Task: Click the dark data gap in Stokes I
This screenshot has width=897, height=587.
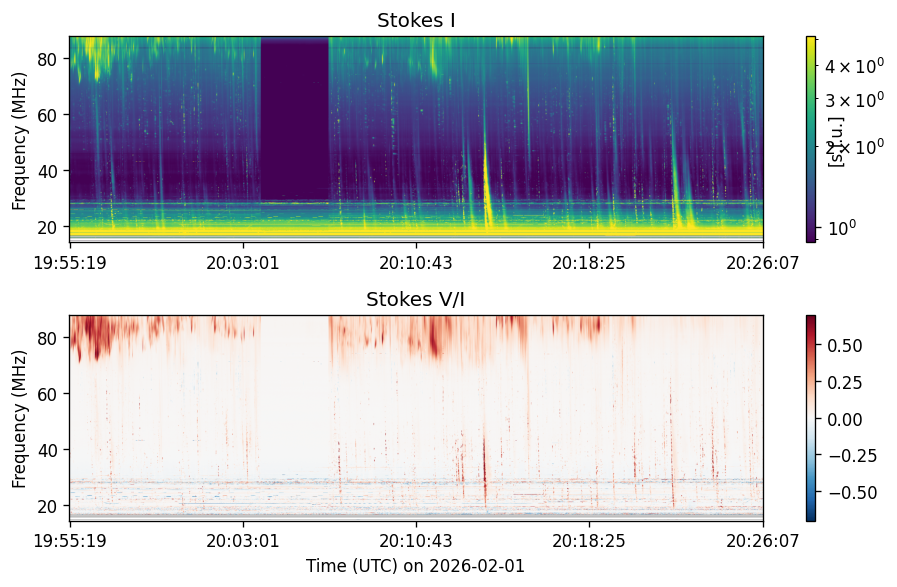Action: pos(295,118)
